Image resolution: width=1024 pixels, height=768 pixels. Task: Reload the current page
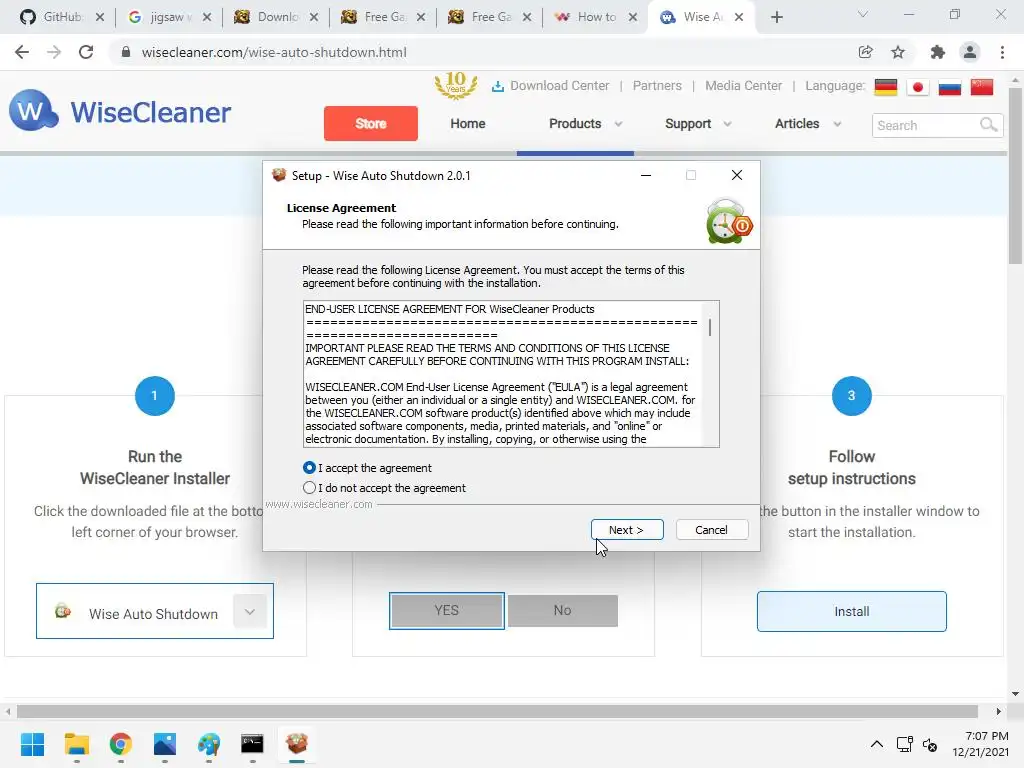(86, 52)
